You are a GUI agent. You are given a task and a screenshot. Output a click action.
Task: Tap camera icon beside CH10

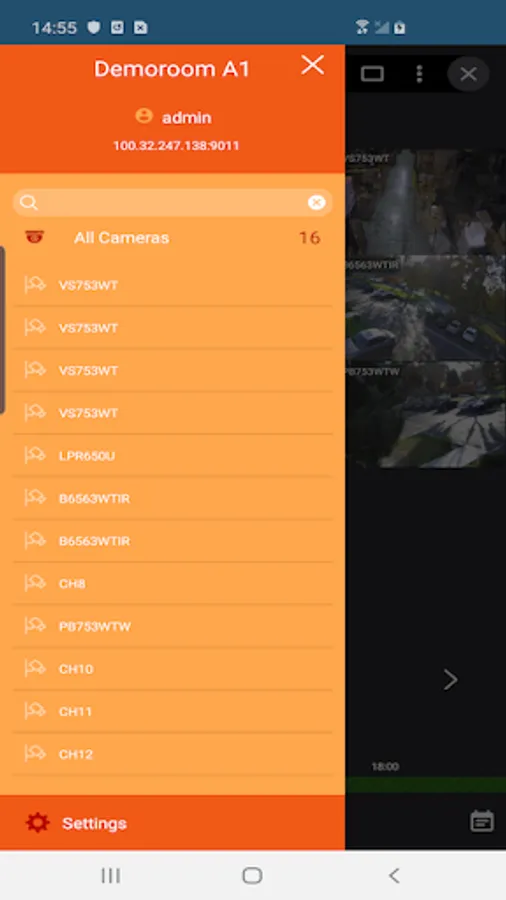(x=34, y=668)
